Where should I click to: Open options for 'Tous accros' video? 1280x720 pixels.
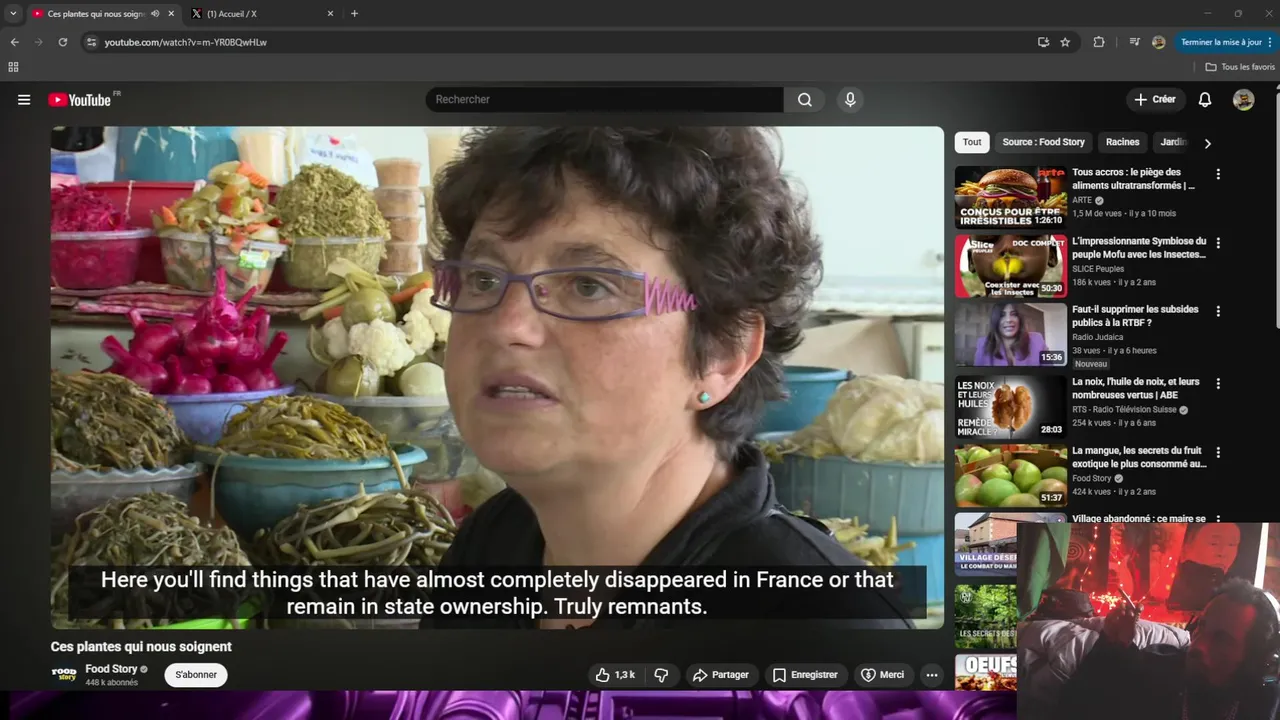coord(1218,174)
